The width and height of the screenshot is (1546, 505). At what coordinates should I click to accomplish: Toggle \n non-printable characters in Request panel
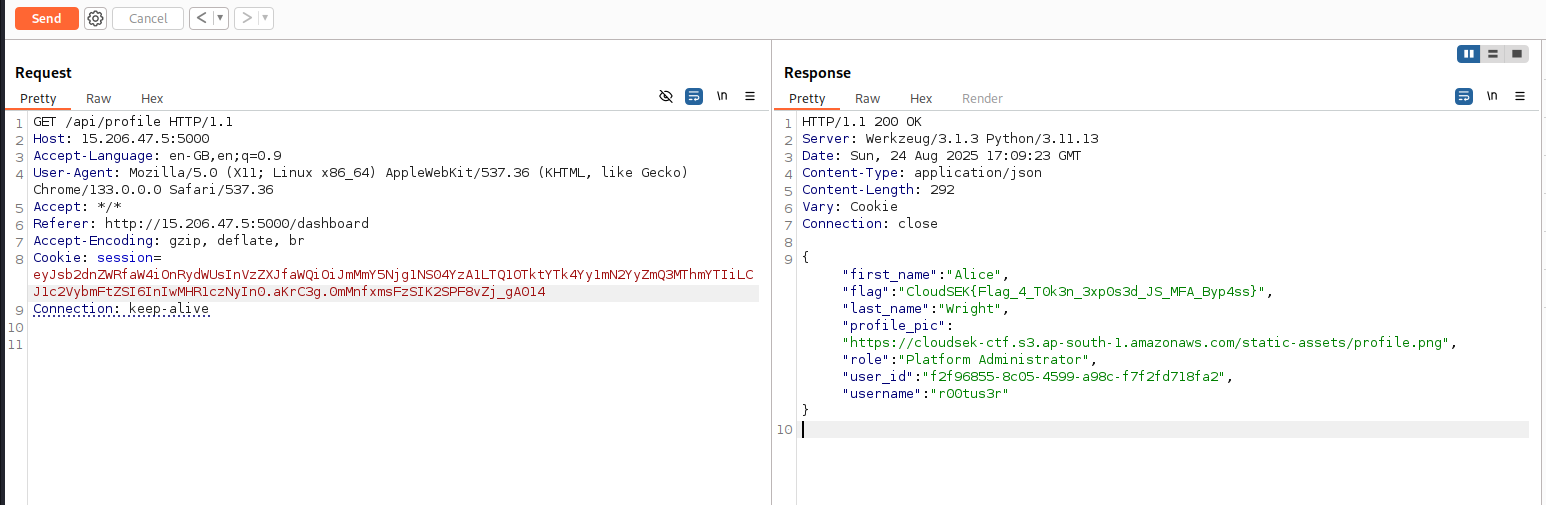[722, 96]
